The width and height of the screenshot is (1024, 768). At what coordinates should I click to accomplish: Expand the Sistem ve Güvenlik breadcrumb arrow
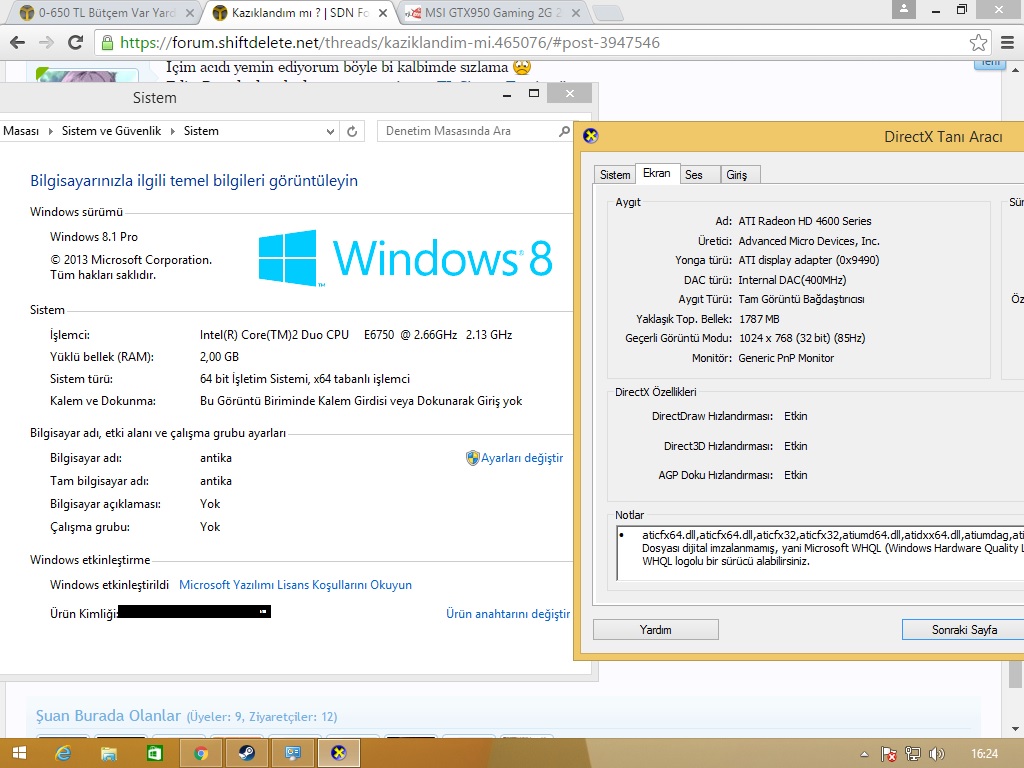172,131
